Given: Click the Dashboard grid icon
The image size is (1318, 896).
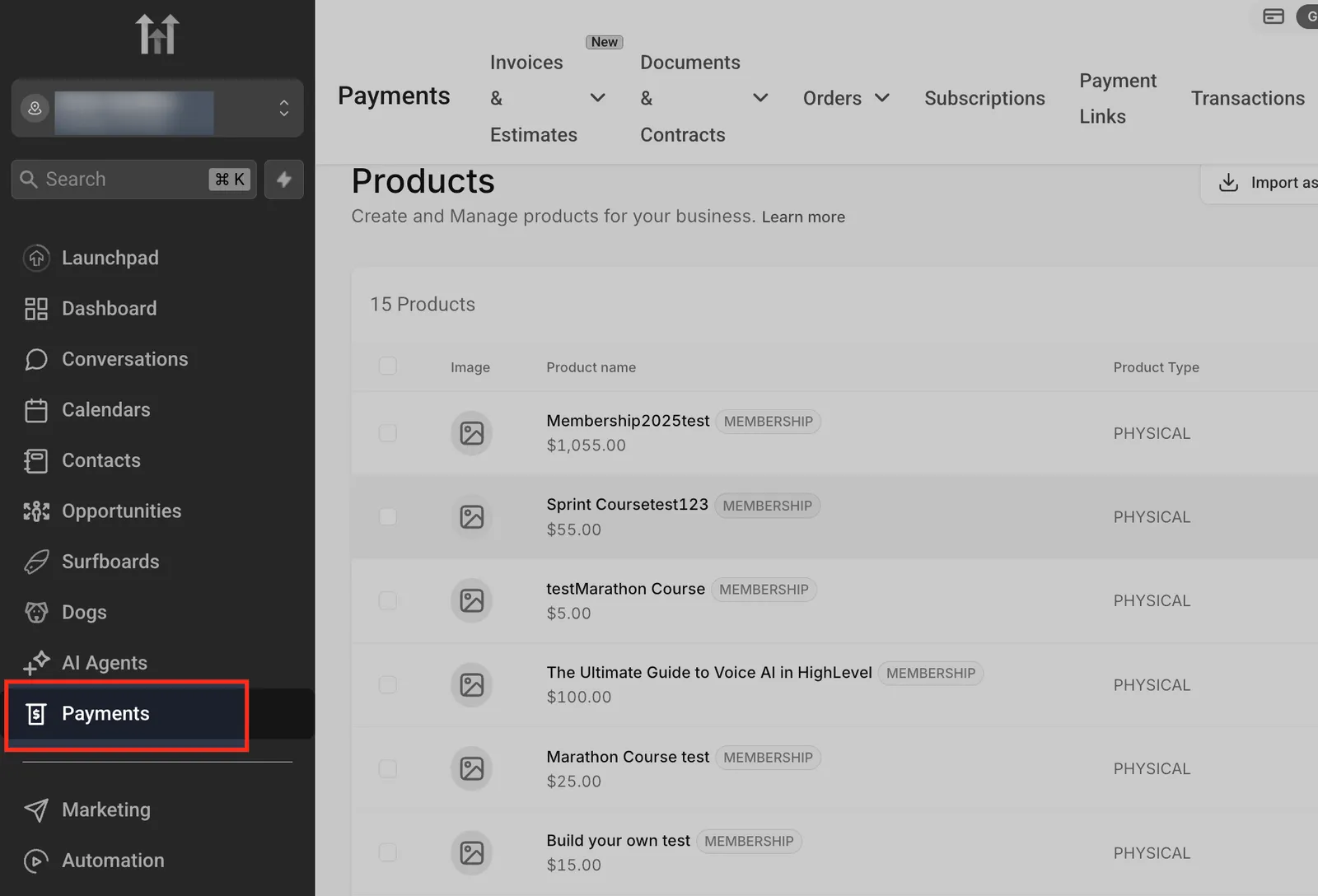Looking at the screenshot, I should pos(36,309).
